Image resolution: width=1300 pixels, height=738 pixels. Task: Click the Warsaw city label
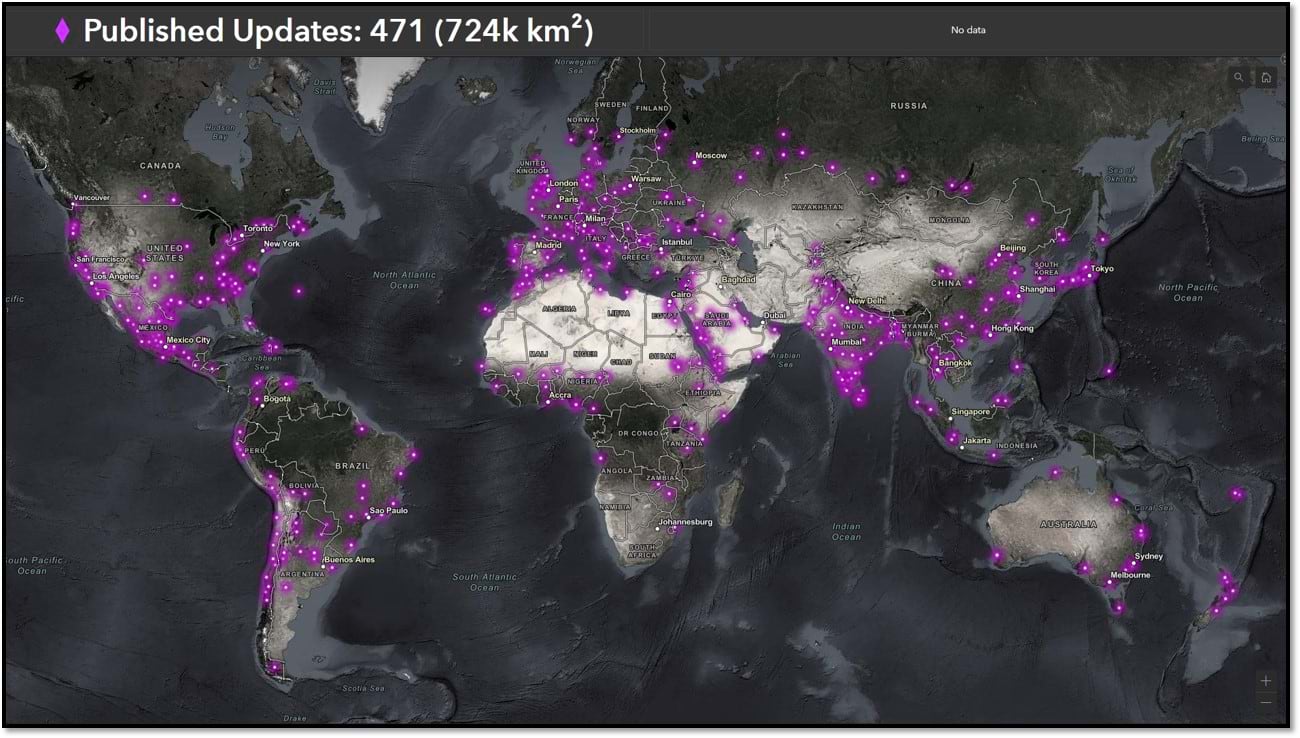click(647, 178)
